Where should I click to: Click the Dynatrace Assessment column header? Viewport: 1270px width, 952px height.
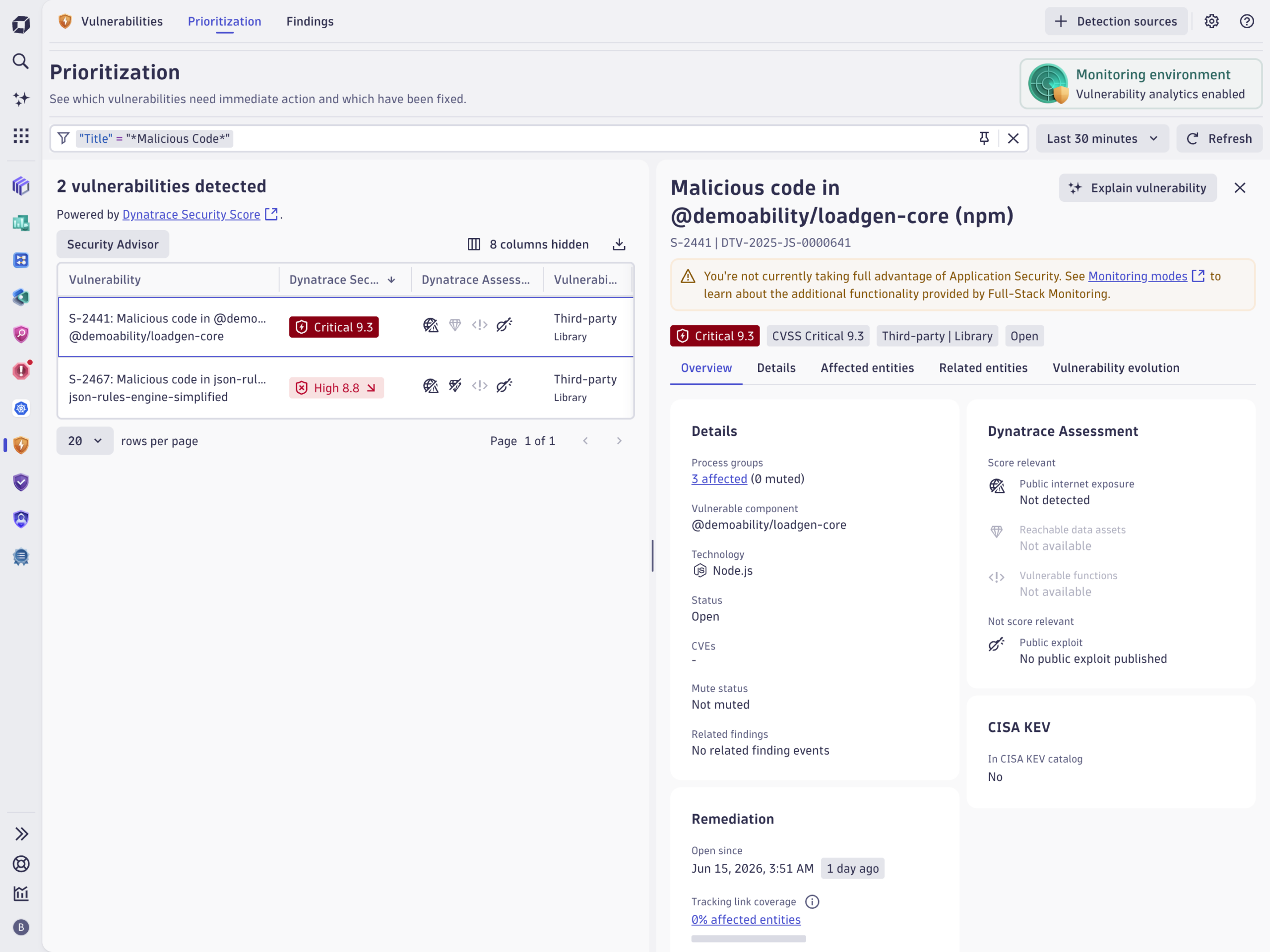477,280
